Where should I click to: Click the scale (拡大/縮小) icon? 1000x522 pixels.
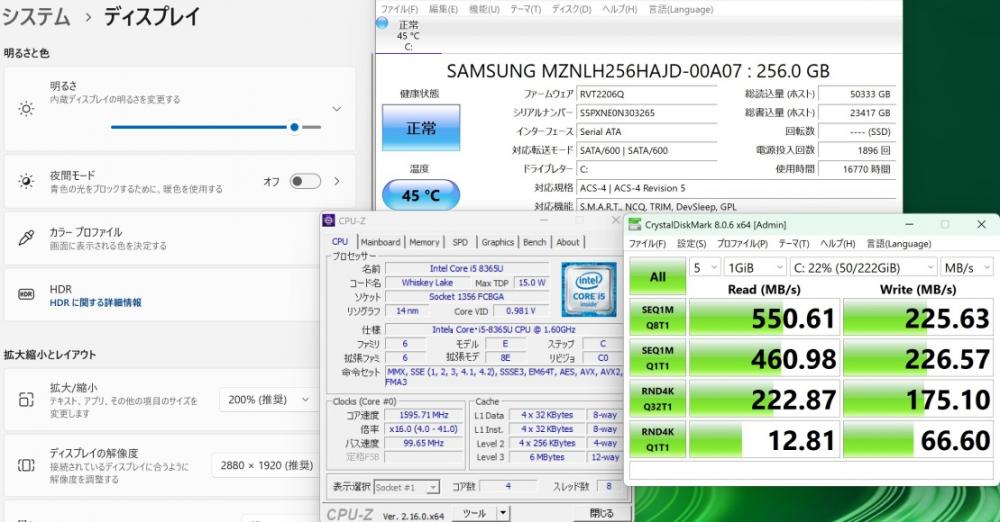(27, 400)
